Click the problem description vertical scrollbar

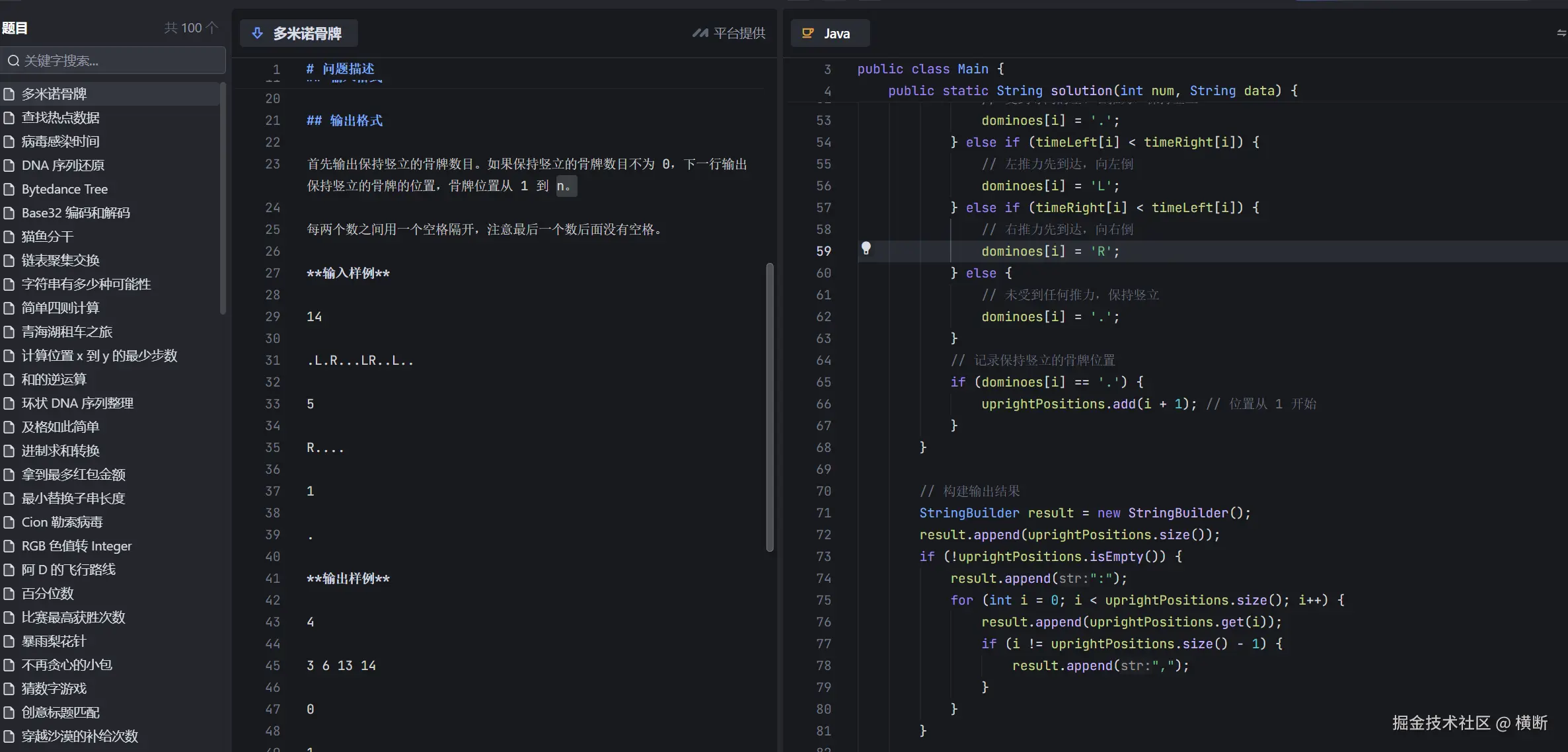click(x=769, y=406)
